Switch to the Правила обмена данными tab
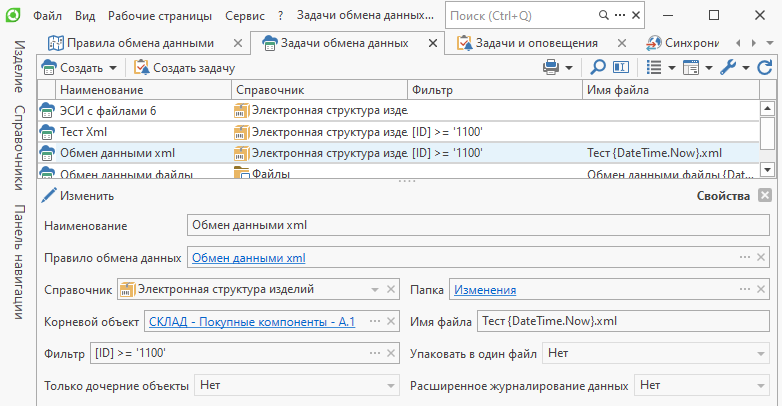Viewport: 782px width, 406px height. pyautogui.click(x=138, y=43)
